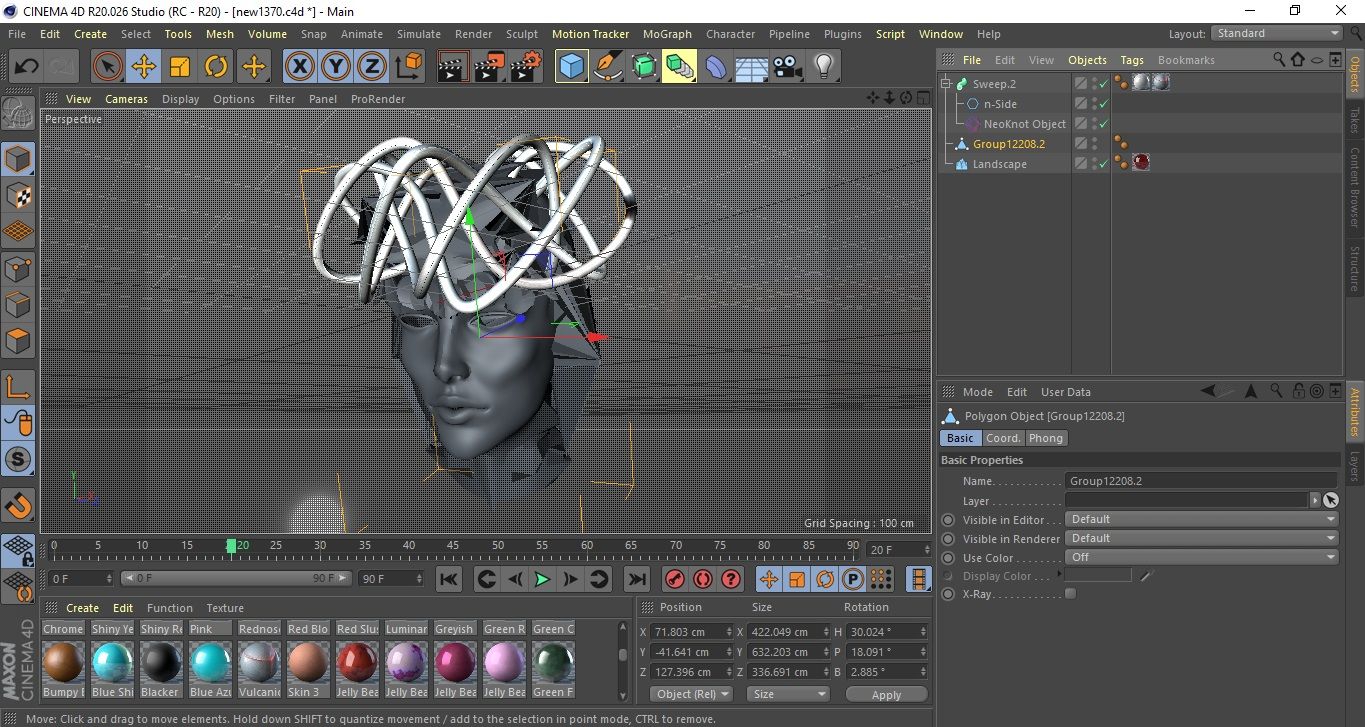Click the Floor environment icon
The height and width of the screenshot is (727, 1365).
coord(751,67)
